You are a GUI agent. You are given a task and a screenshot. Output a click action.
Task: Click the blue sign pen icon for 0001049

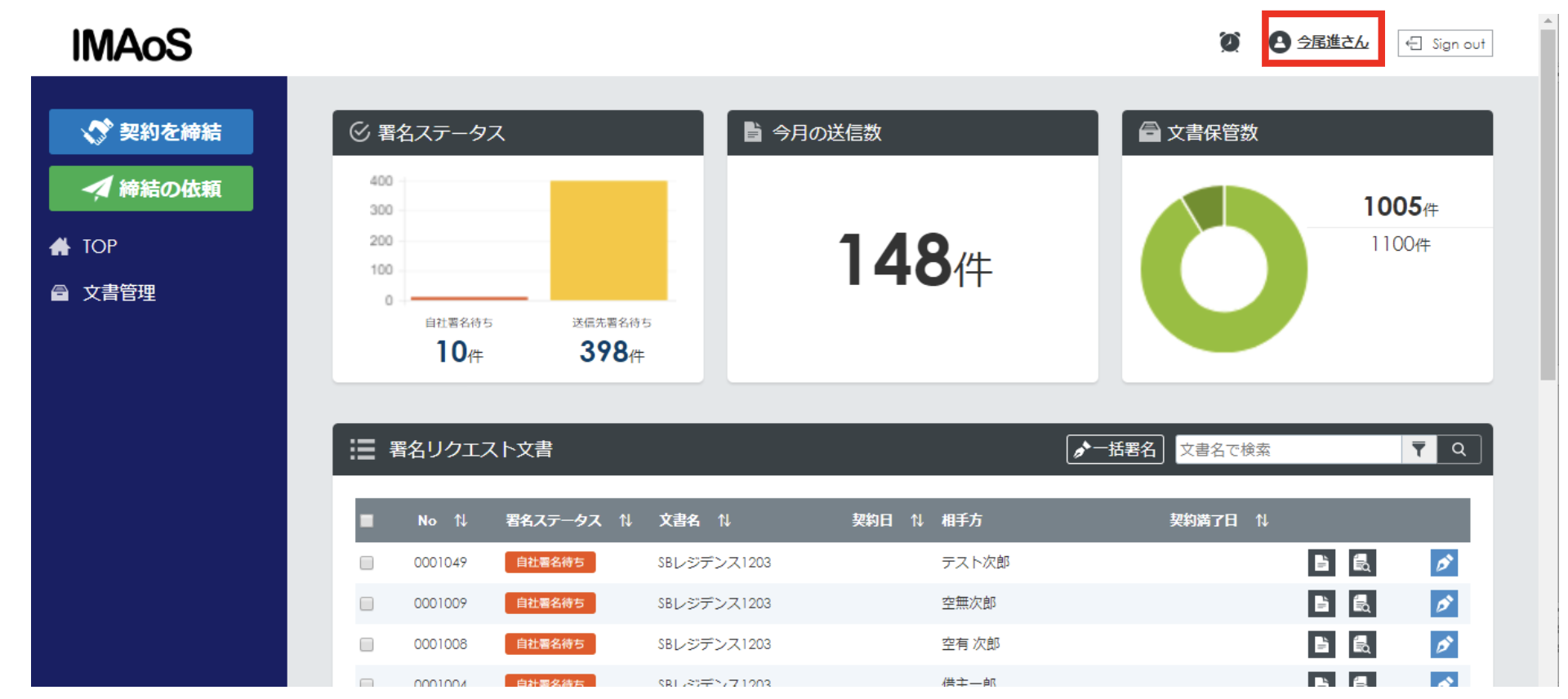(x=1443, y=563)
